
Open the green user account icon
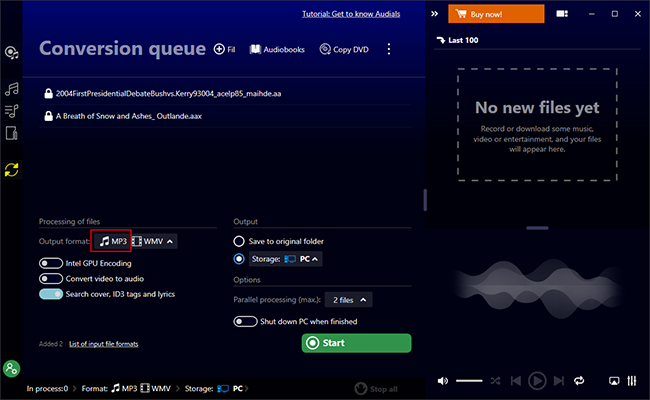(x=12, y=368)
